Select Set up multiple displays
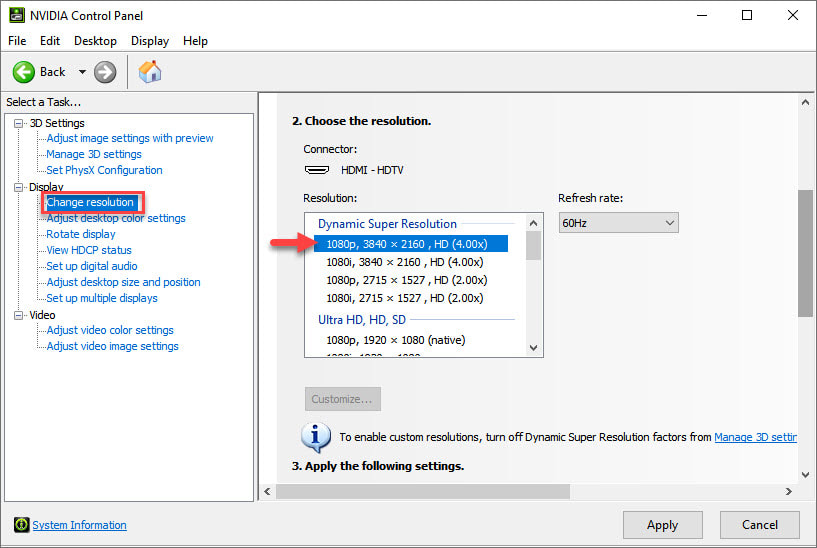 102,298
